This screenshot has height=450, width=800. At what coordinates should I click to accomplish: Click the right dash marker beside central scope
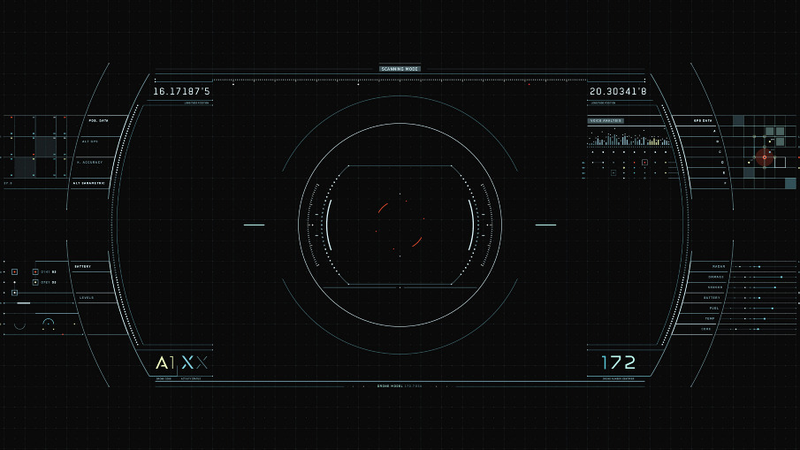tap(545, 224)
